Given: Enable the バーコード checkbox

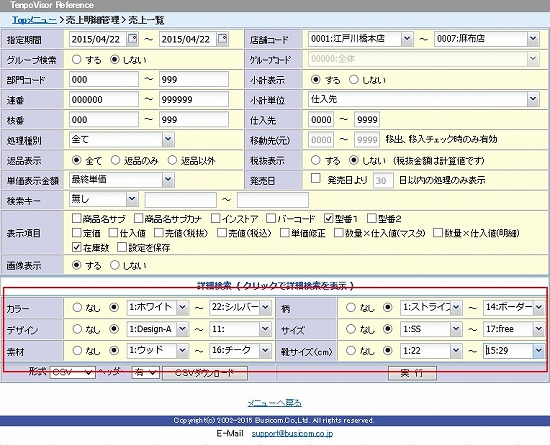Looking at the screenshot, I should tap(271, 218).
